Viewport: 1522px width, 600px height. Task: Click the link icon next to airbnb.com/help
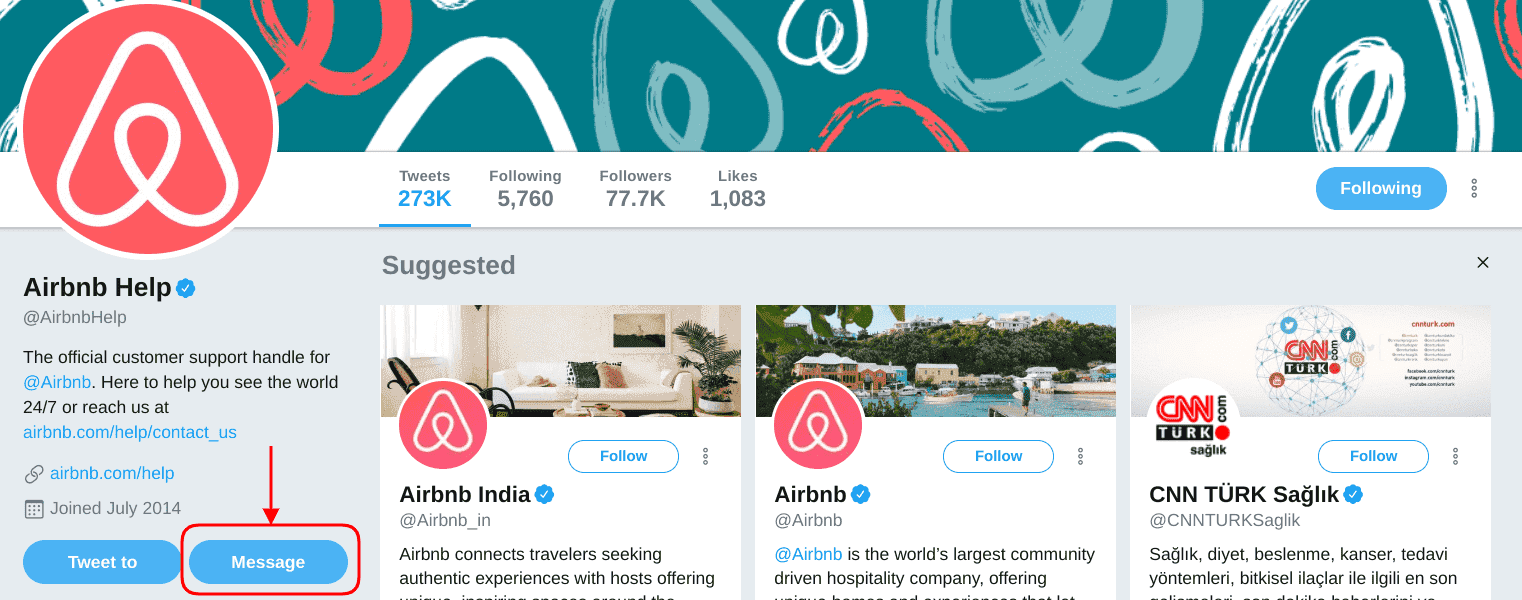click(x=32, y=473)
